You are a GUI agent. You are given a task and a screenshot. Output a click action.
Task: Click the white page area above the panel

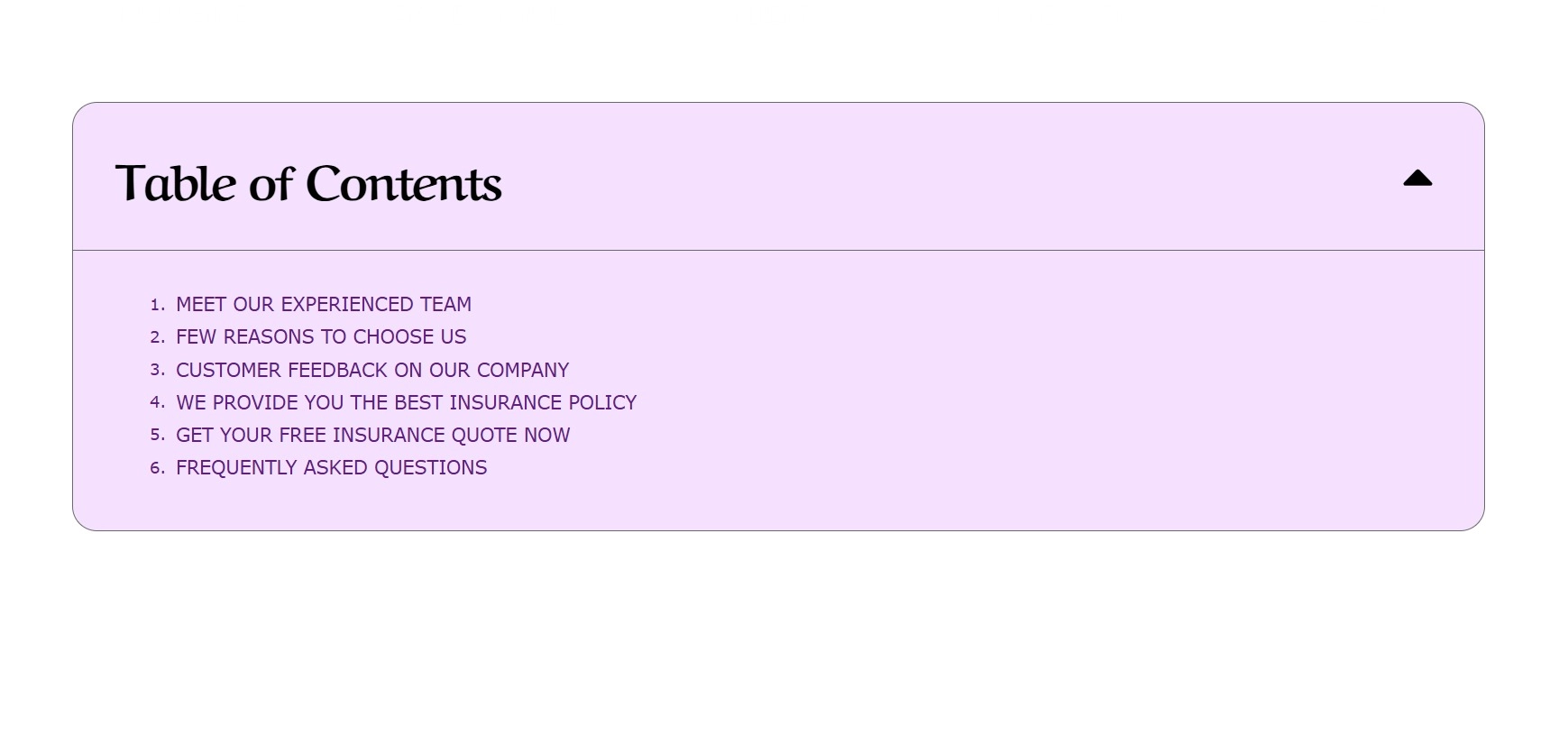pos(784,50)
